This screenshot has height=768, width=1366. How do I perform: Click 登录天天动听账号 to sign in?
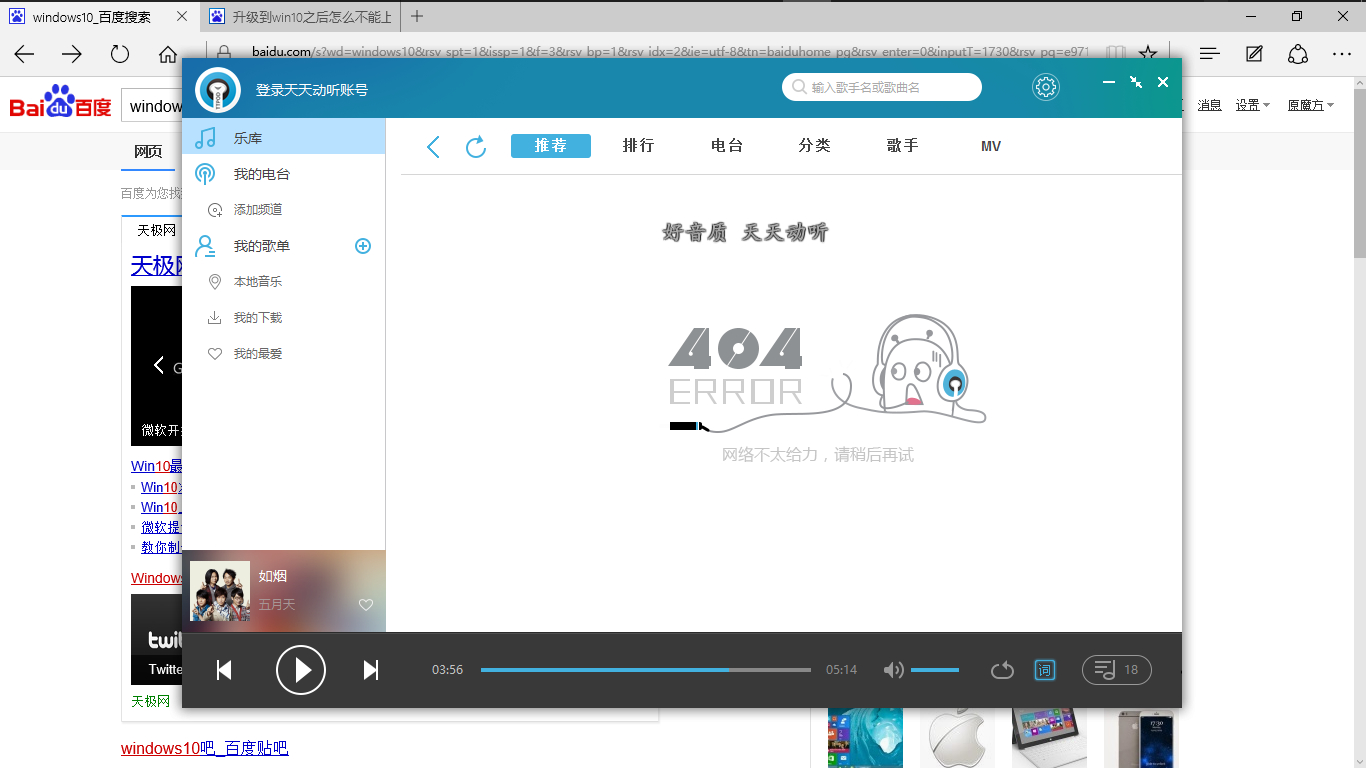[312, 90]
